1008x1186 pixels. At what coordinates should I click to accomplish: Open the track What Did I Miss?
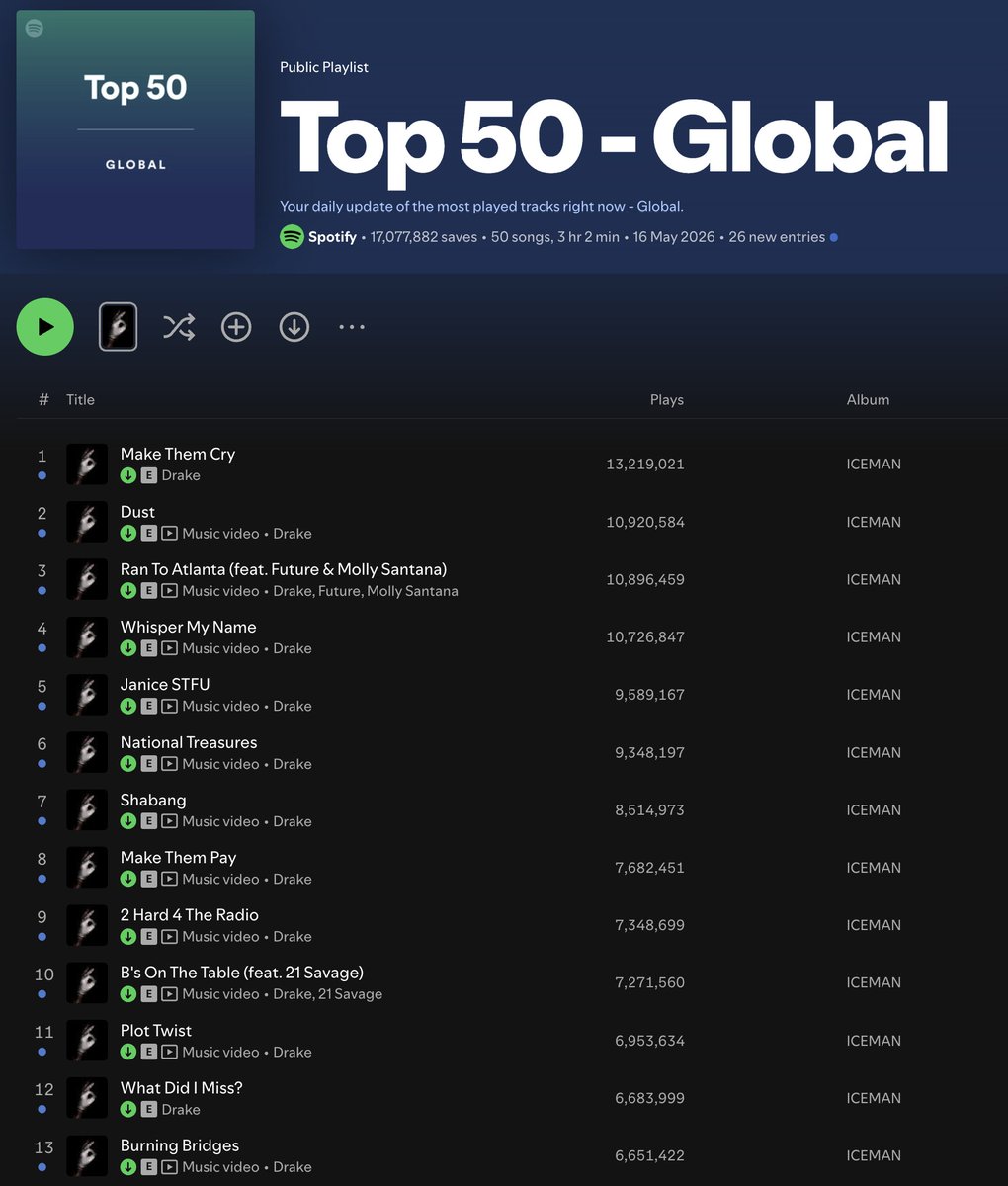pyautogui.click(x=182, y=1087)
